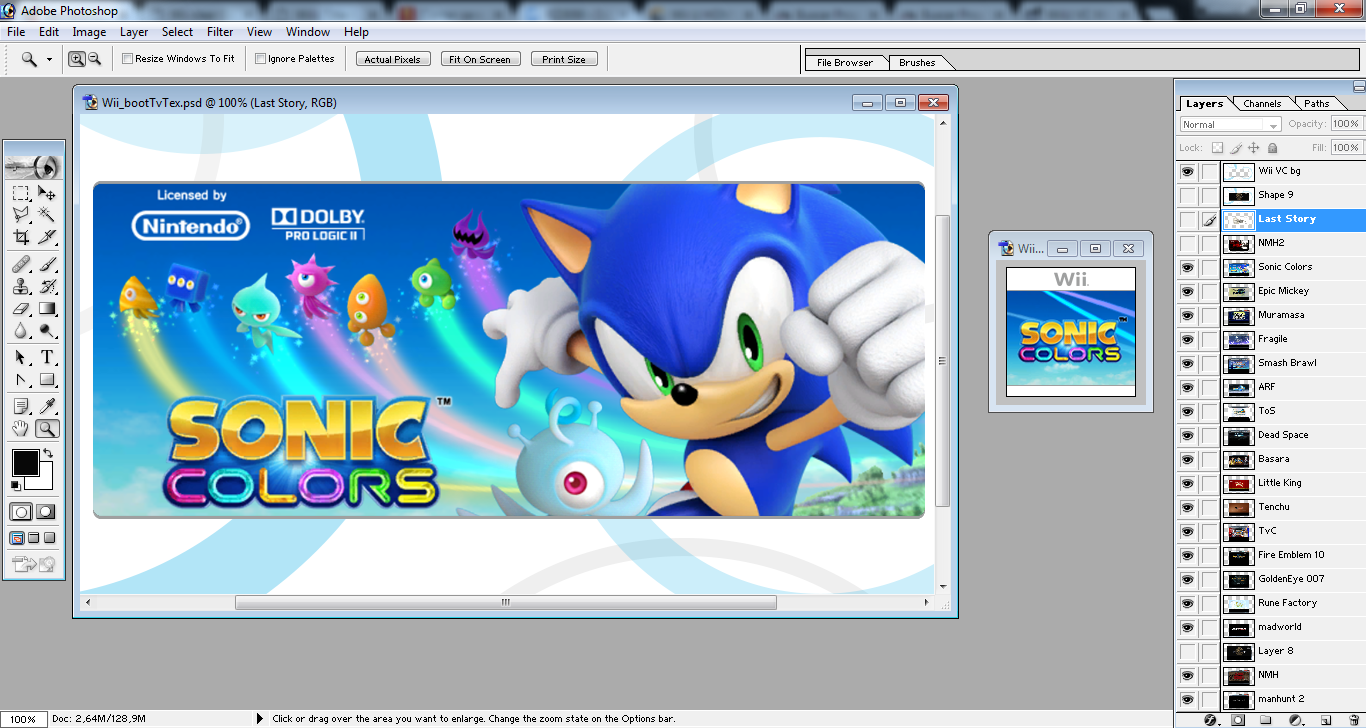Viewport: 1366px width, 728px height.
Task: Add a layer style from Layers panel
Action: click(x=1212, y=720)
